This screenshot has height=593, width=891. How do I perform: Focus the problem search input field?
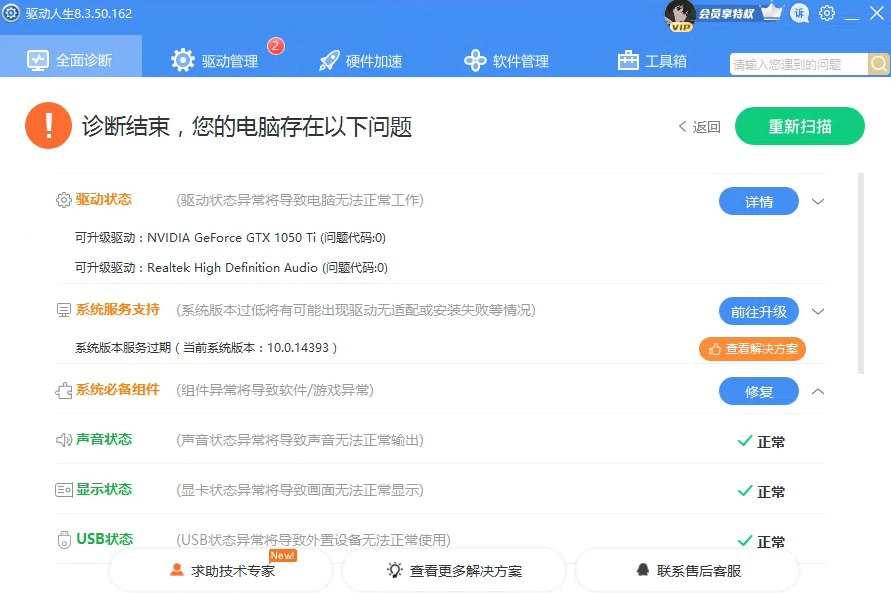tap(798, 64)
